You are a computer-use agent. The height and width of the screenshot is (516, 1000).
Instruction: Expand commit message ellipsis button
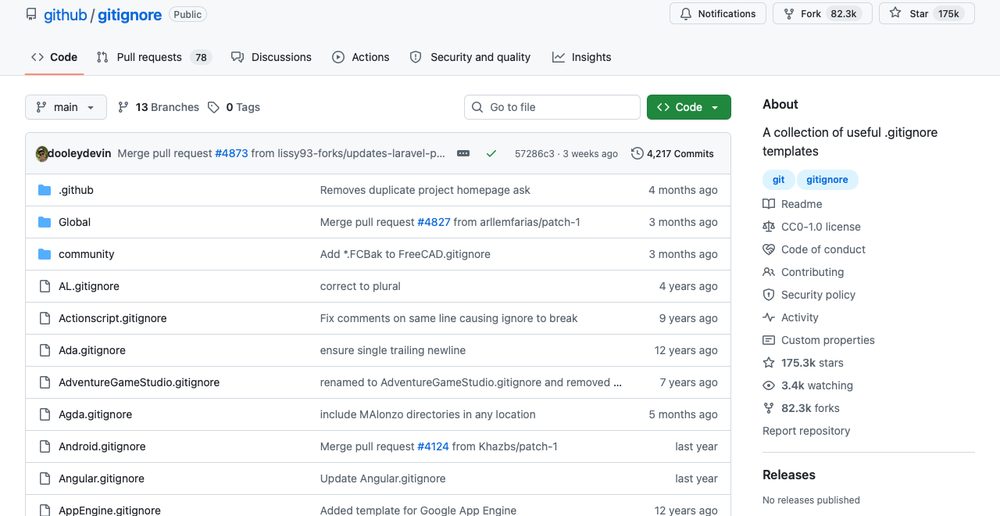coord(464,154)
